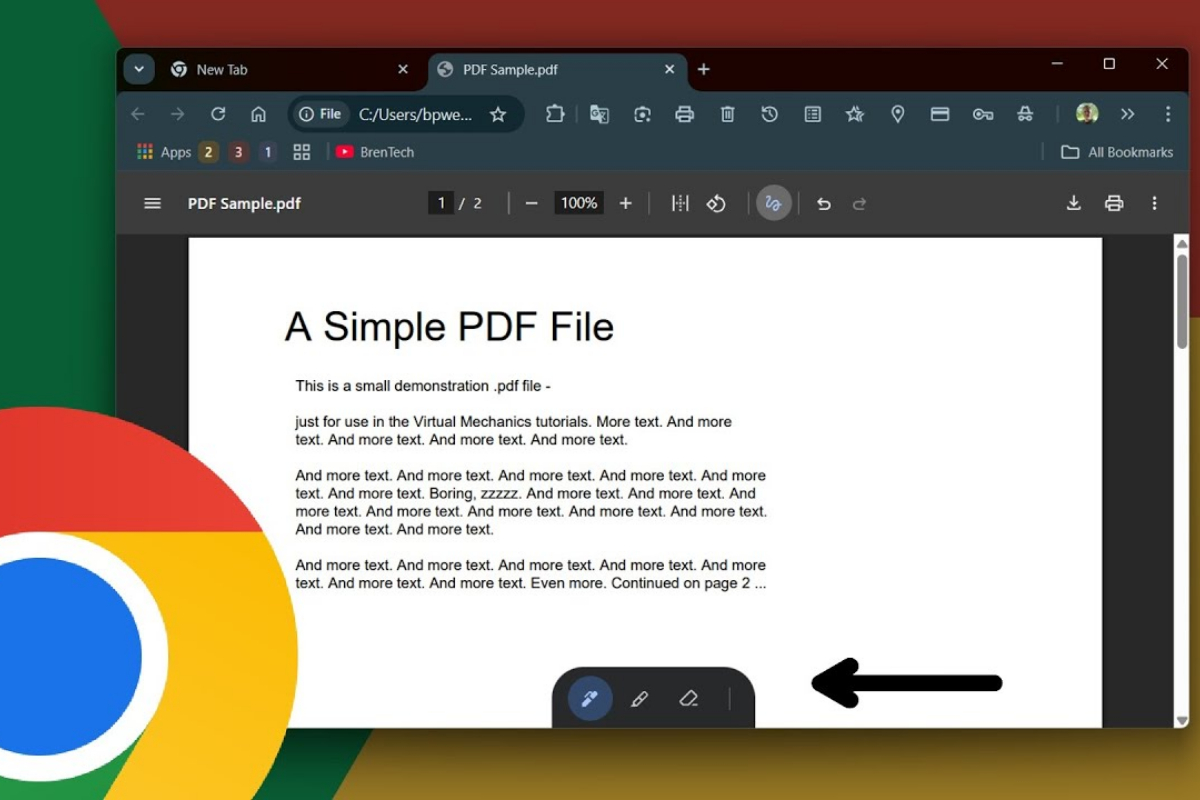Click the history clock extension icon
1200x800 pixels.
coord(769,114)
